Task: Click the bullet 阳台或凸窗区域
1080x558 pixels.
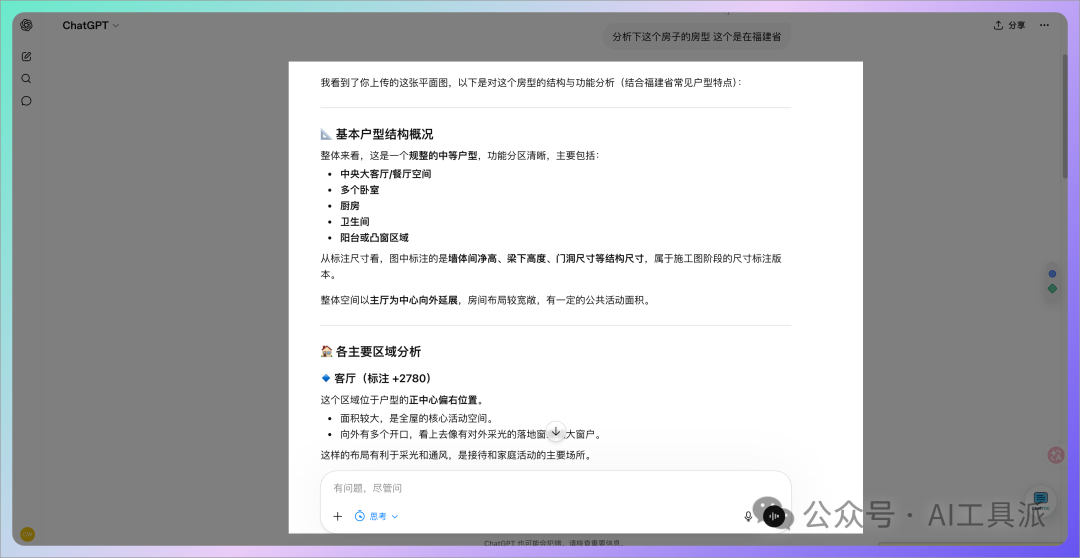Action: [x=374, y=238]
